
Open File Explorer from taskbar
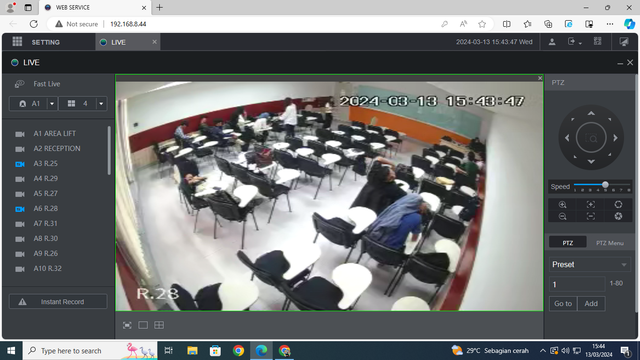(192, 351)
